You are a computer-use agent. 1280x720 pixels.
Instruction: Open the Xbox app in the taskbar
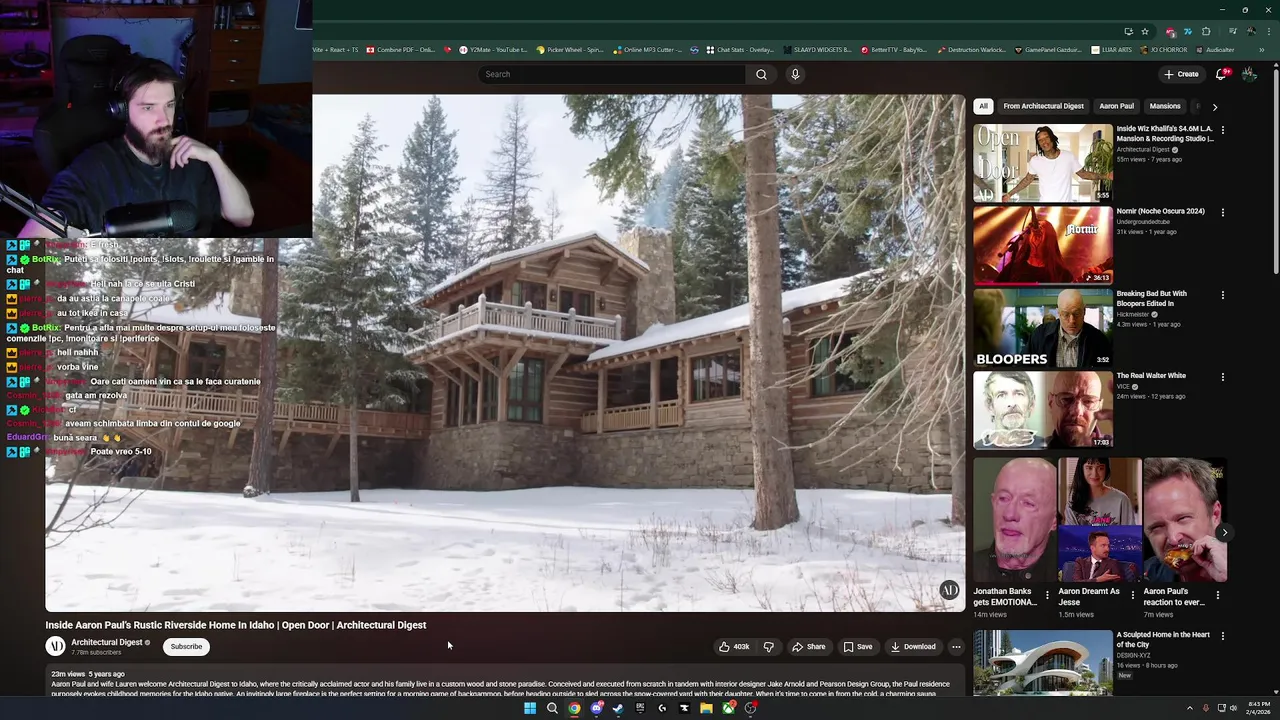[728, 708]
